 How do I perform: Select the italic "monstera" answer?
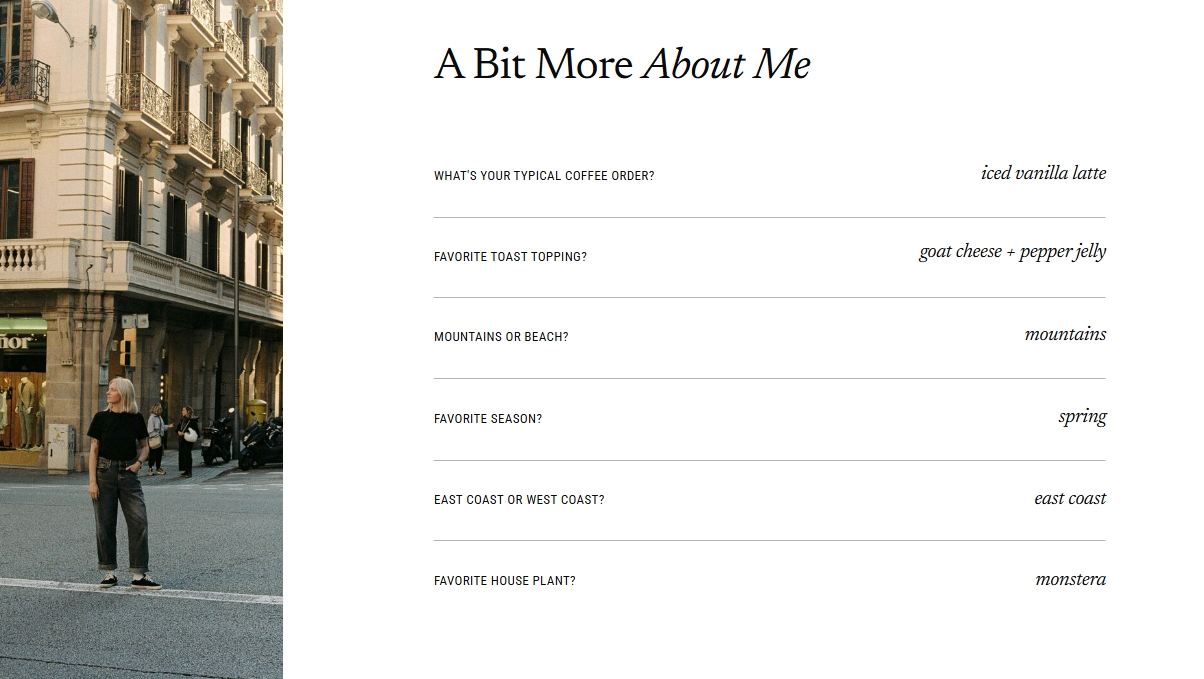(x=1070, y=580)
